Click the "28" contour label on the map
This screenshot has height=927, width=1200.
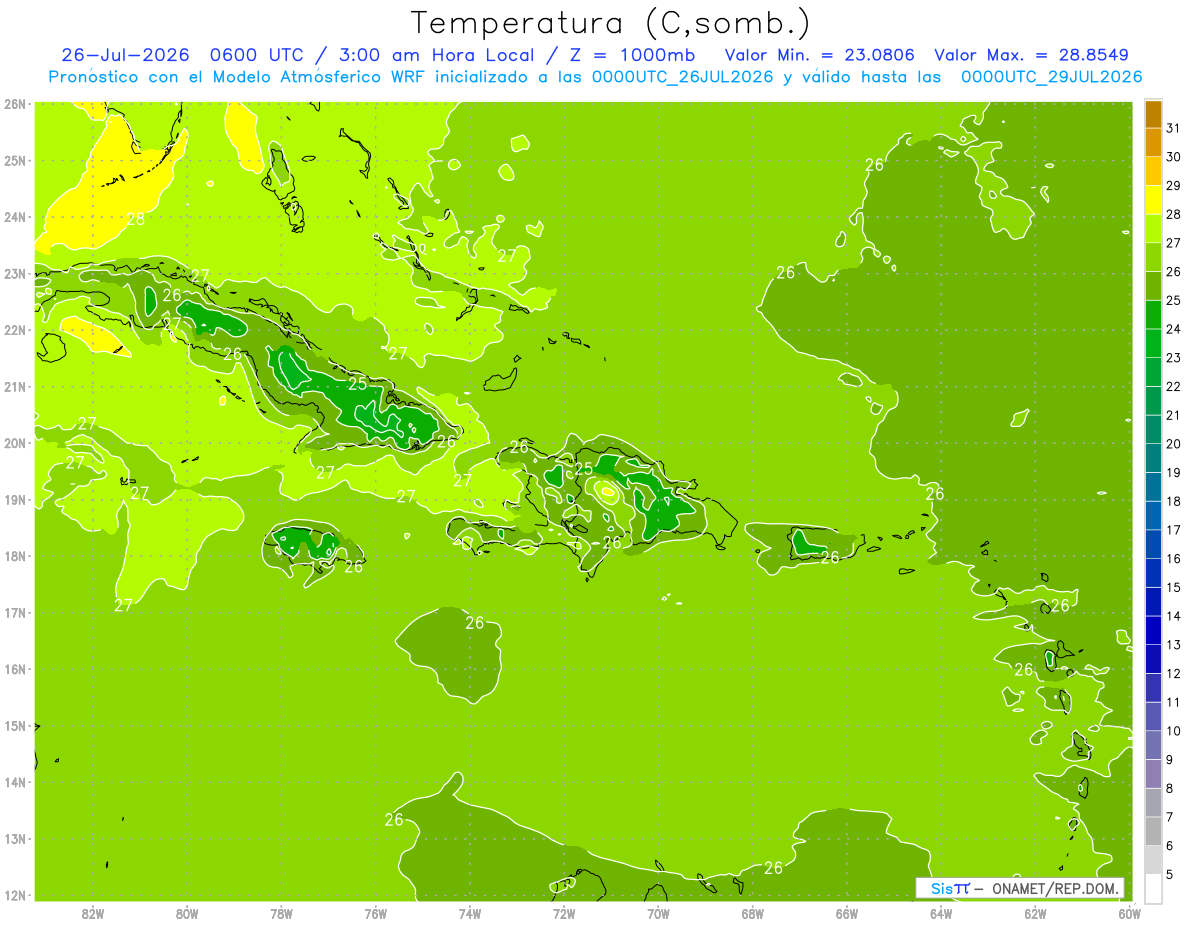click(x=136, y=219)
